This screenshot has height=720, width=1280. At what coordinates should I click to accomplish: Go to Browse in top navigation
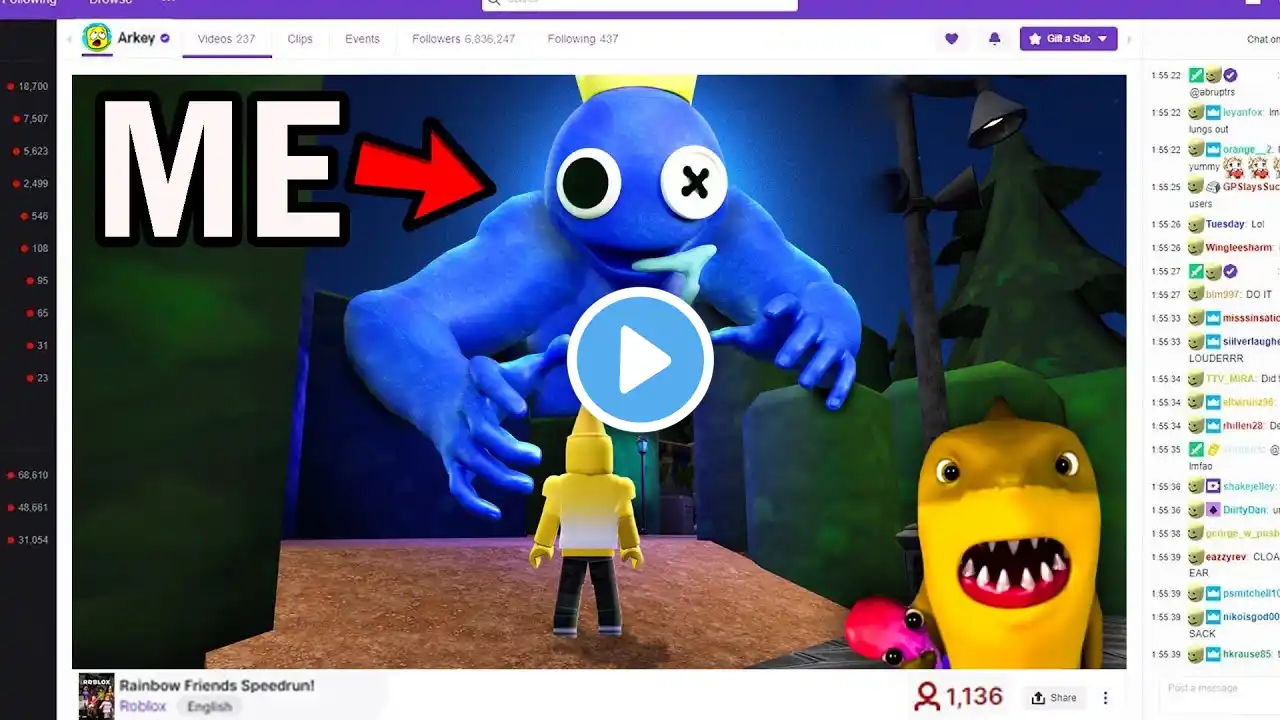click(110, 3)
